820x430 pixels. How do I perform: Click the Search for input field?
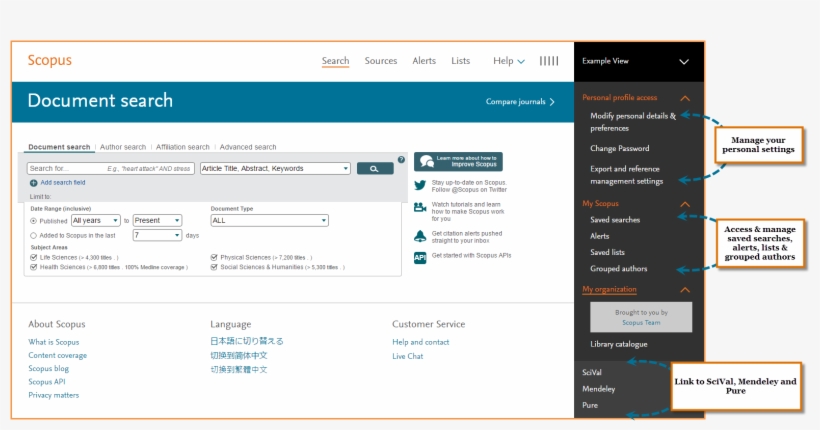point(111,168)
